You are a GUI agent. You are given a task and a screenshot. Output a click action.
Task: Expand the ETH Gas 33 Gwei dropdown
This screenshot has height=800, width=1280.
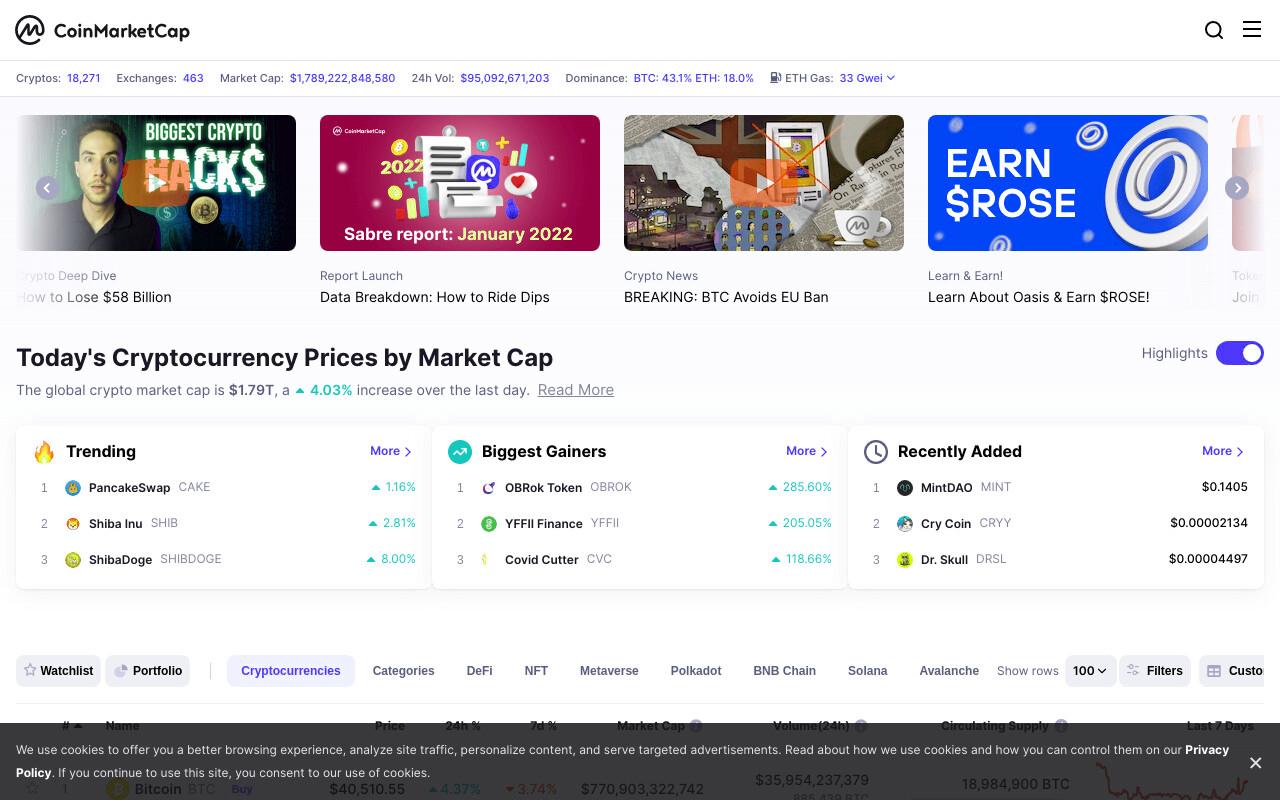pos(867,78)
